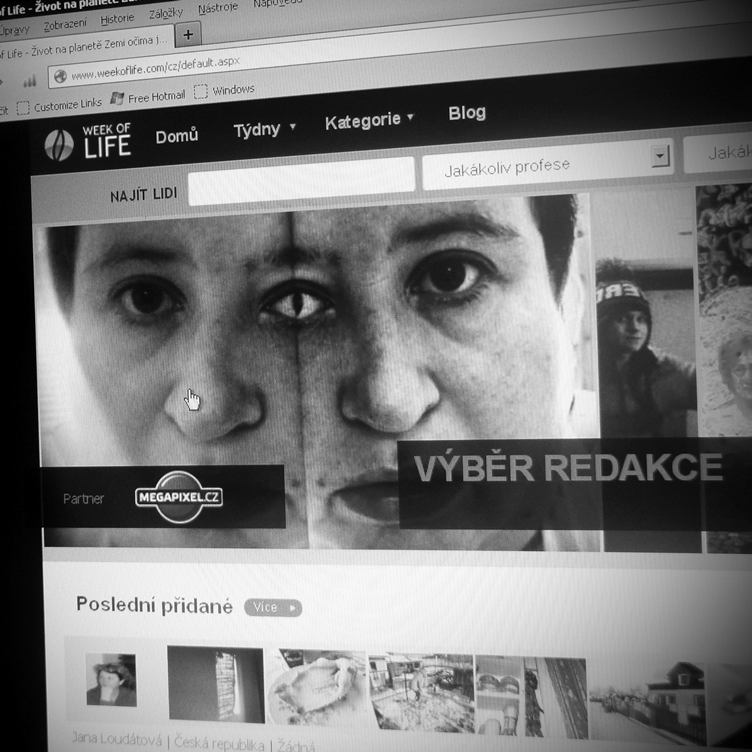Go to the Domů page
The width and height of the screenshot is (752, 752).
tap(176, 136)
